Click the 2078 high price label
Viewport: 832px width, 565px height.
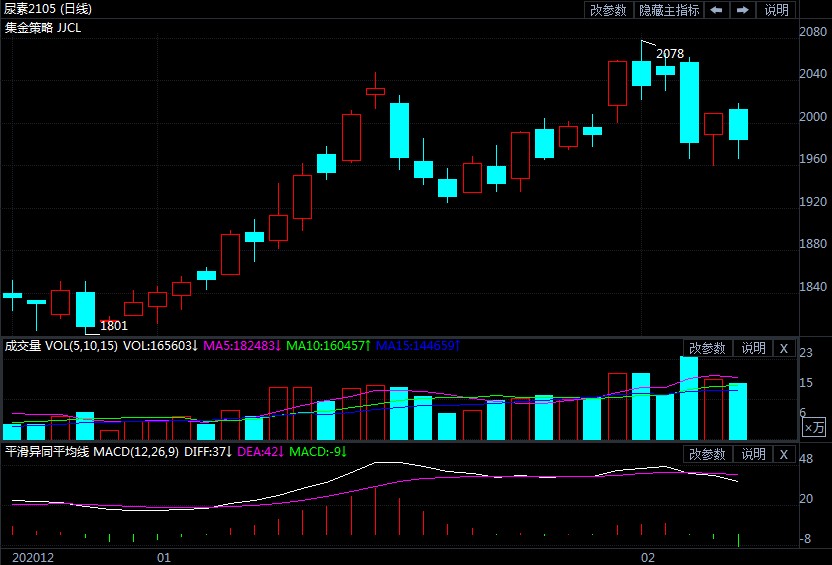[x=670, y=54]
